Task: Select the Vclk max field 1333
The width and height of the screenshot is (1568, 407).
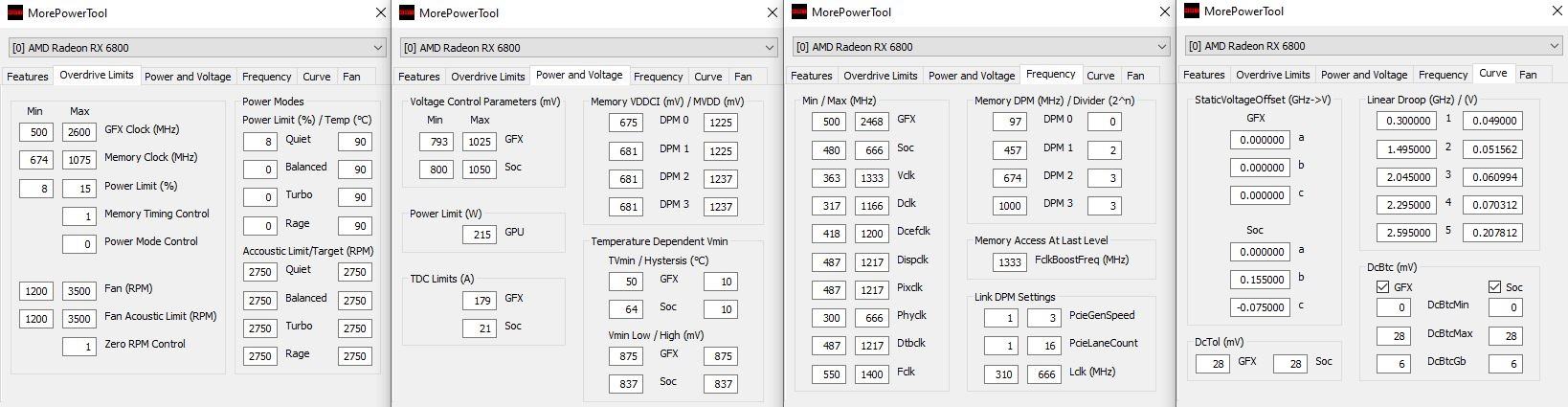Action: 872,178
